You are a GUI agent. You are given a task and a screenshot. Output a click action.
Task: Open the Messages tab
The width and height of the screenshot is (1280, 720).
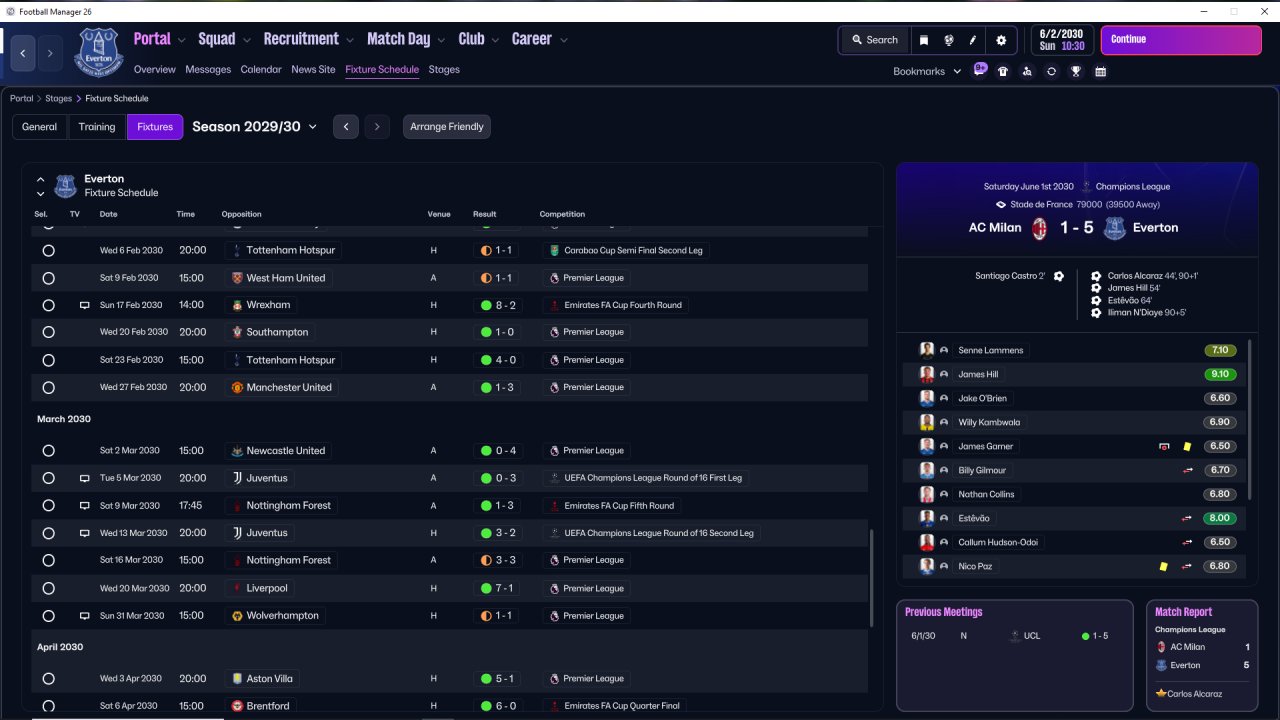208,70
